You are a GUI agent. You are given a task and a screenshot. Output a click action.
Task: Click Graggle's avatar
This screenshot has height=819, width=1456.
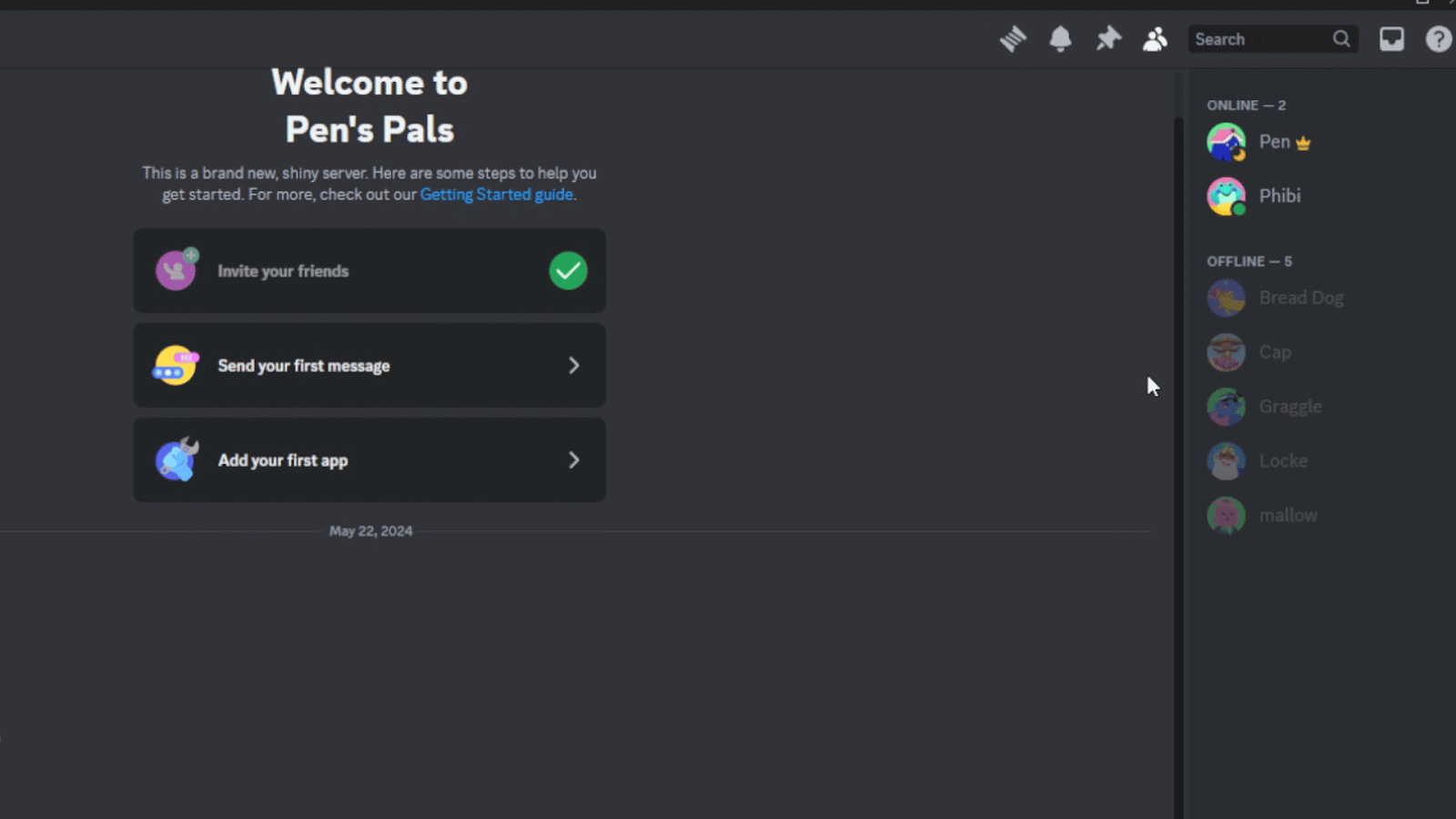coord(1226,407)
